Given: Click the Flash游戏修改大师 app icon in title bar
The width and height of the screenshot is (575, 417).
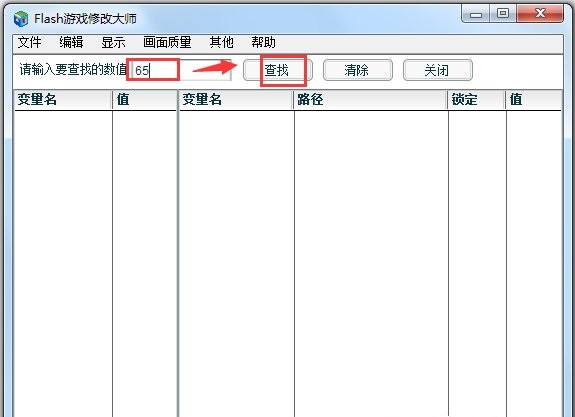Looking at the screenshot, I should [x=21, y=18].
